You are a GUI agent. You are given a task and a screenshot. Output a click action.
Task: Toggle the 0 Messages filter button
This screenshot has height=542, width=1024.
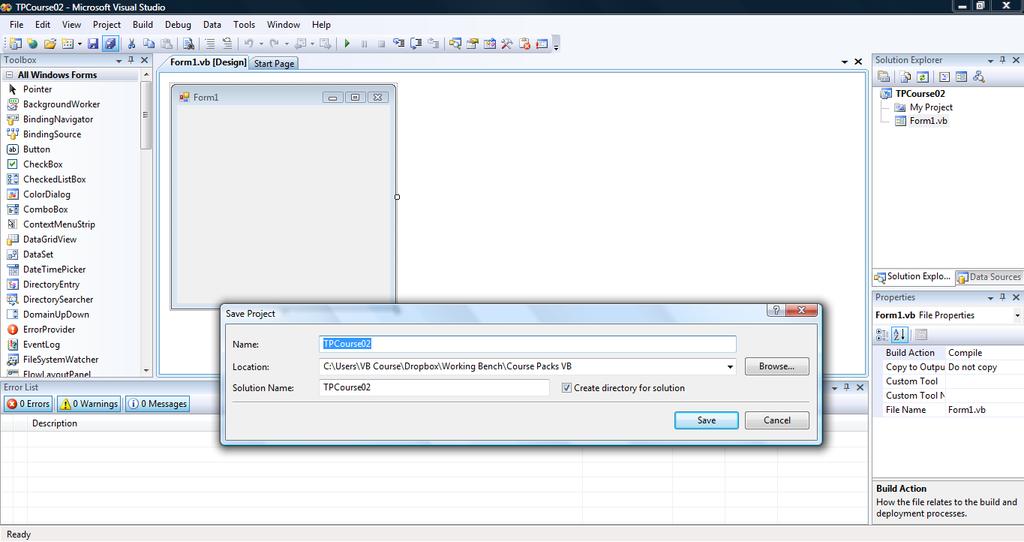coord(158,404)
